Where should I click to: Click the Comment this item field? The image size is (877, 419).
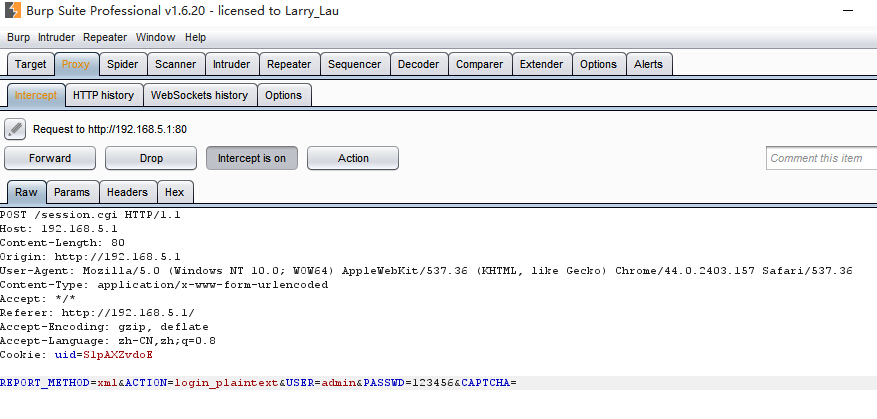[822, 158]
